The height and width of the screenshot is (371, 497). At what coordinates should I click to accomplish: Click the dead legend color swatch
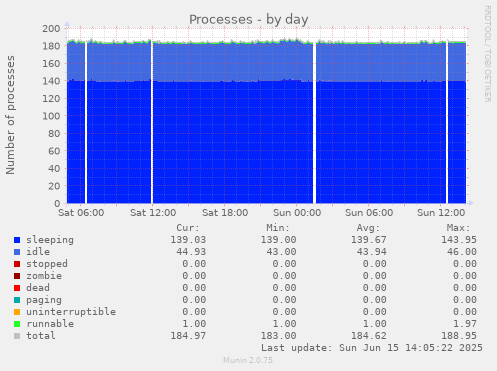click(x=17, y=288)
